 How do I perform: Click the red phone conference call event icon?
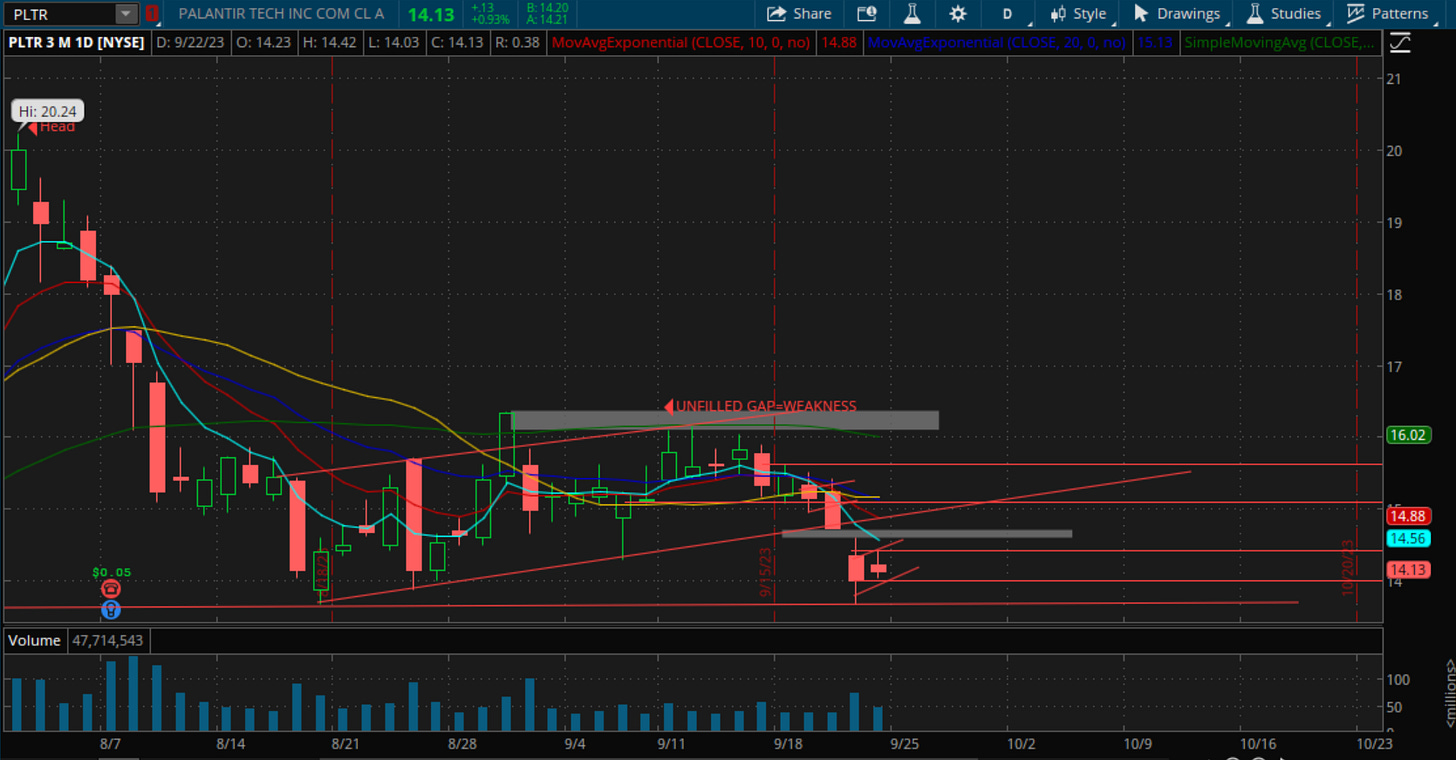tap(111, 590)
